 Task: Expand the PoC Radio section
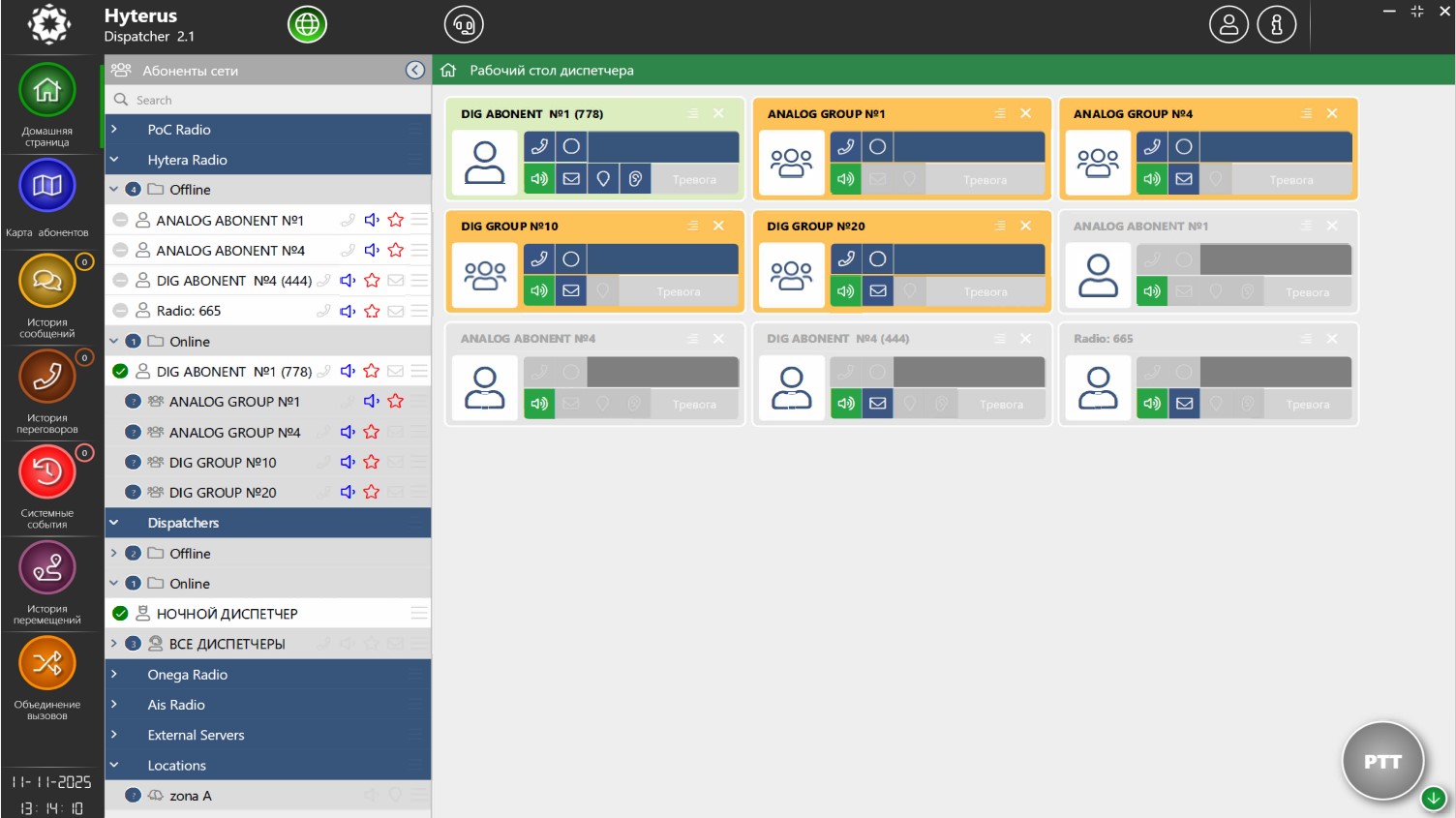pyautogui.click(x=114, y=129)
